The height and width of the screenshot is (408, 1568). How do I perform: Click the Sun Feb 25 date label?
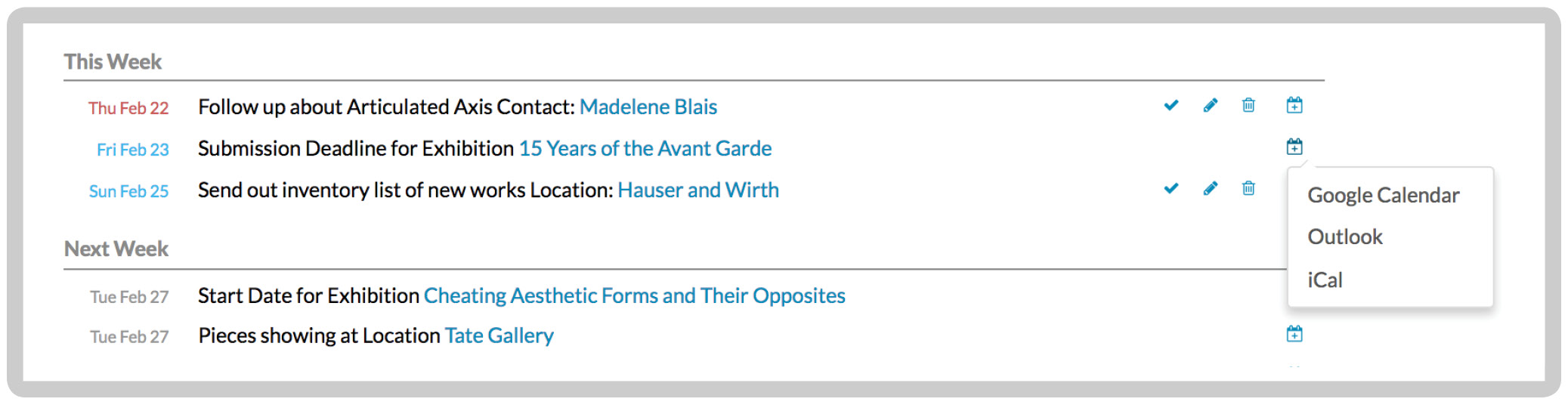128,192
